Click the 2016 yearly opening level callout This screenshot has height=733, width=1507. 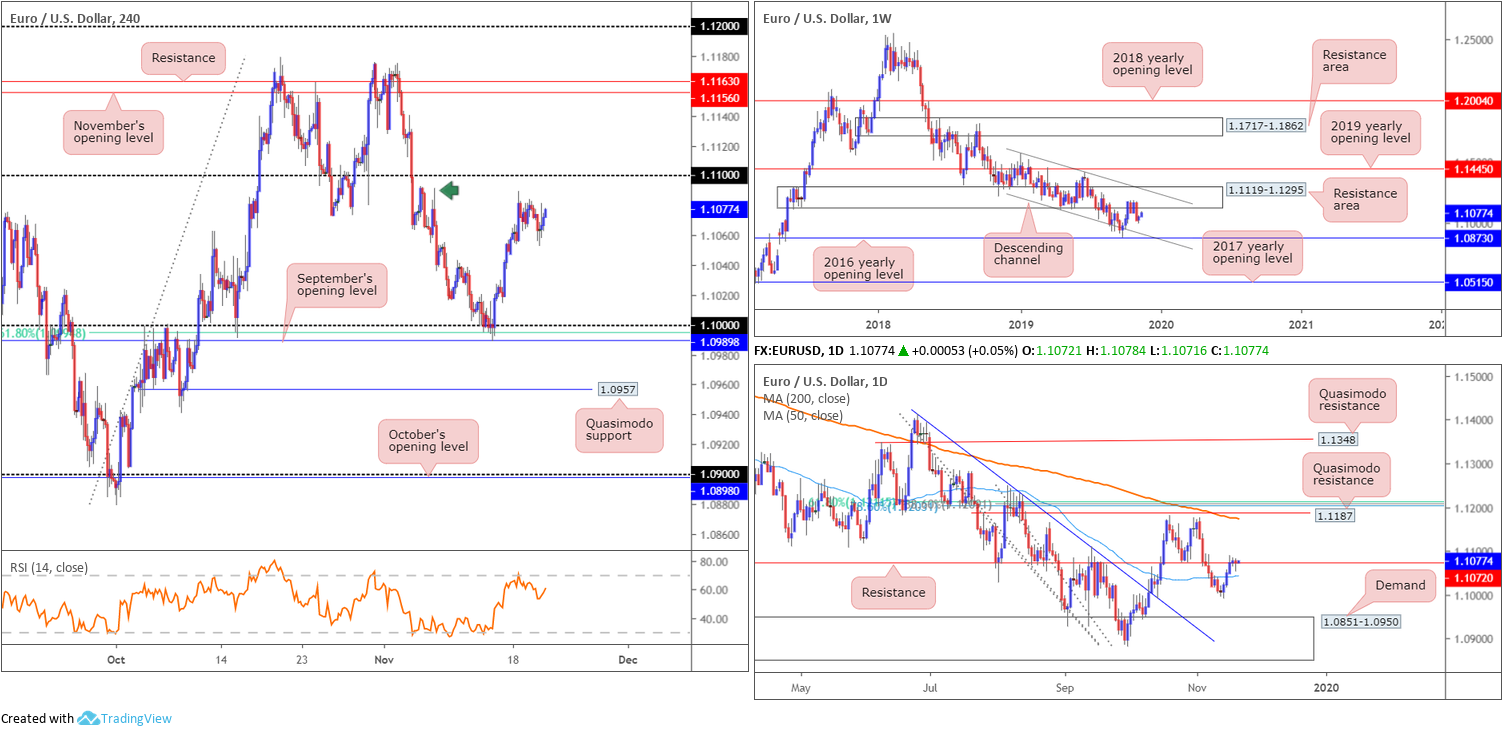(x=865, y=267)
